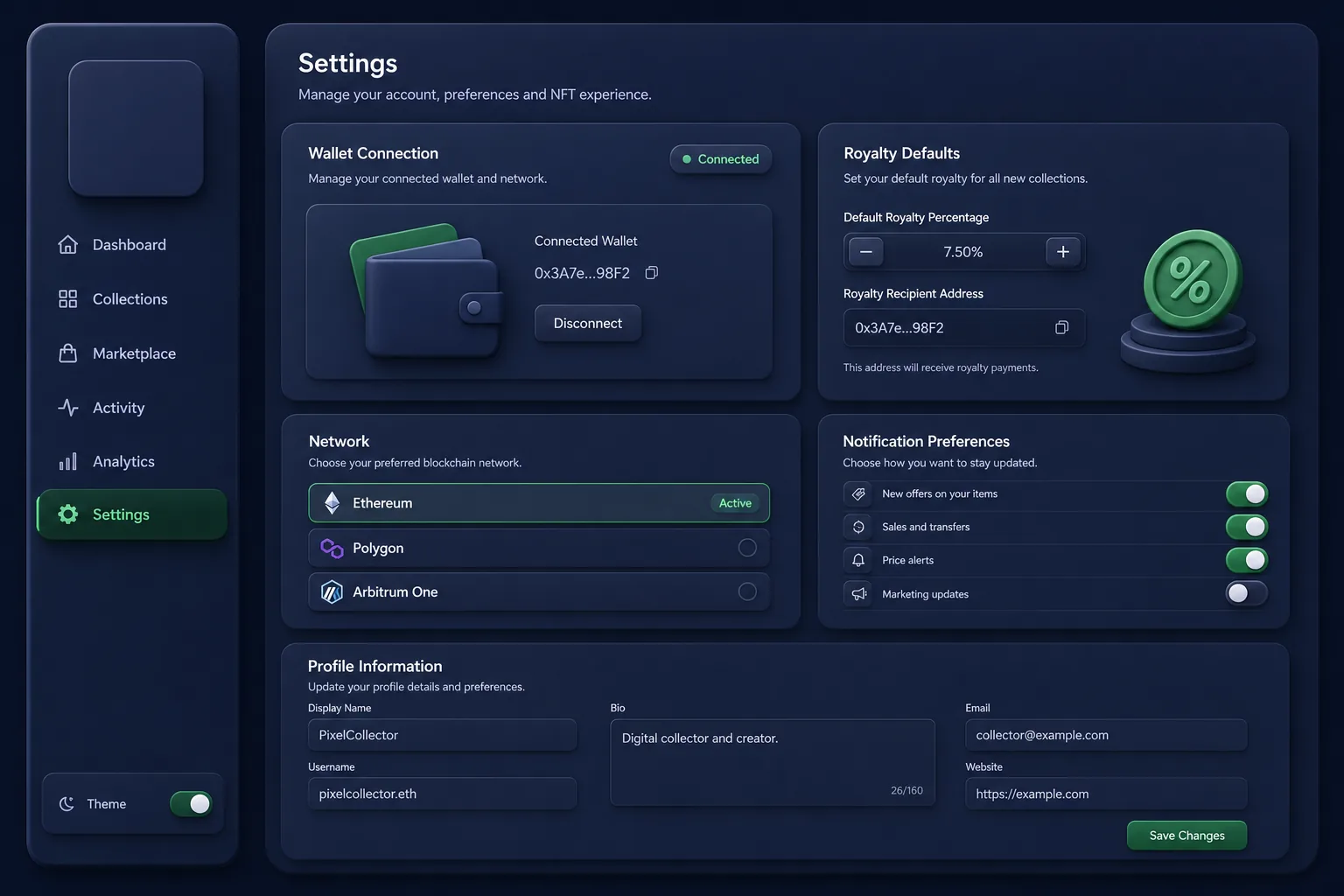Increase royalty percentage with plus
The image size is (1344, 896).
click(1063, 252)
